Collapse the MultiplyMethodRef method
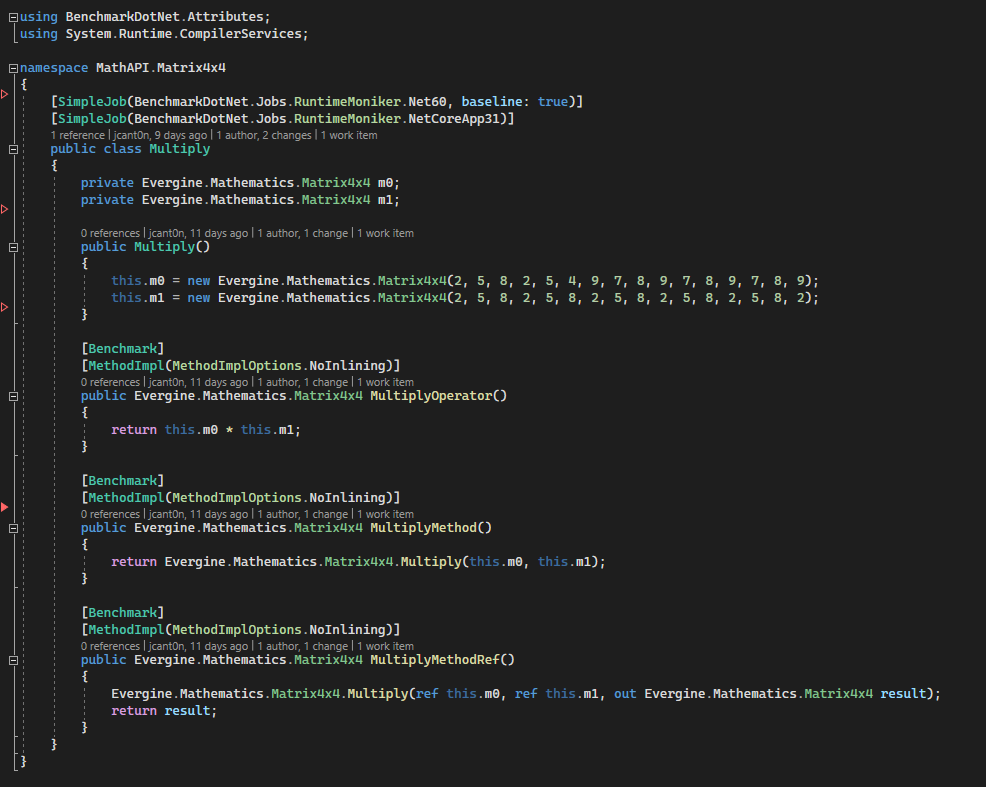 tap(13, 661)
